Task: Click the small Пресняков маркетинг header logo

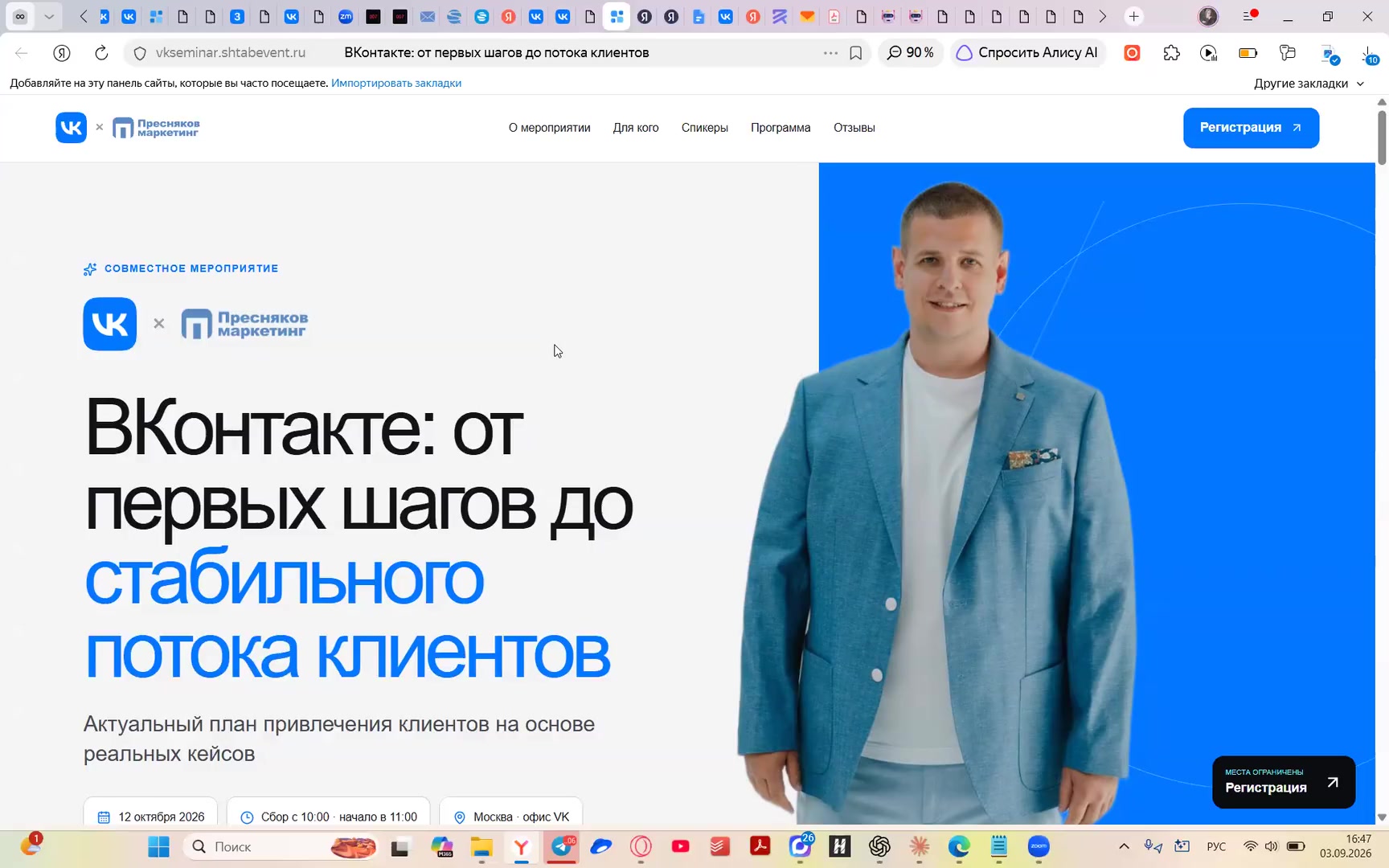Action: (x=156, y=128)
